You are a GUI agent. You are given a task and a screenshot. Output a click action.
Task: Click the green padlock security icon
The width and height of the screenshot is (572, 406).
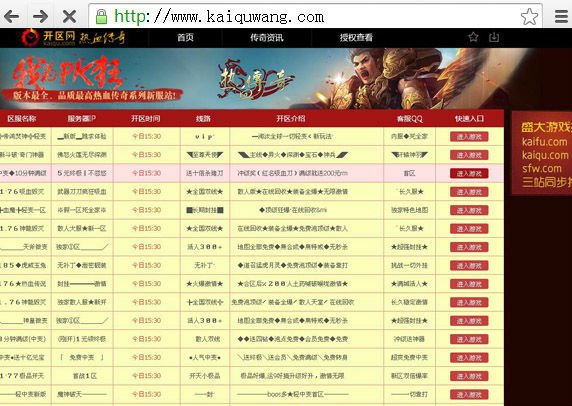click(101, 16)
